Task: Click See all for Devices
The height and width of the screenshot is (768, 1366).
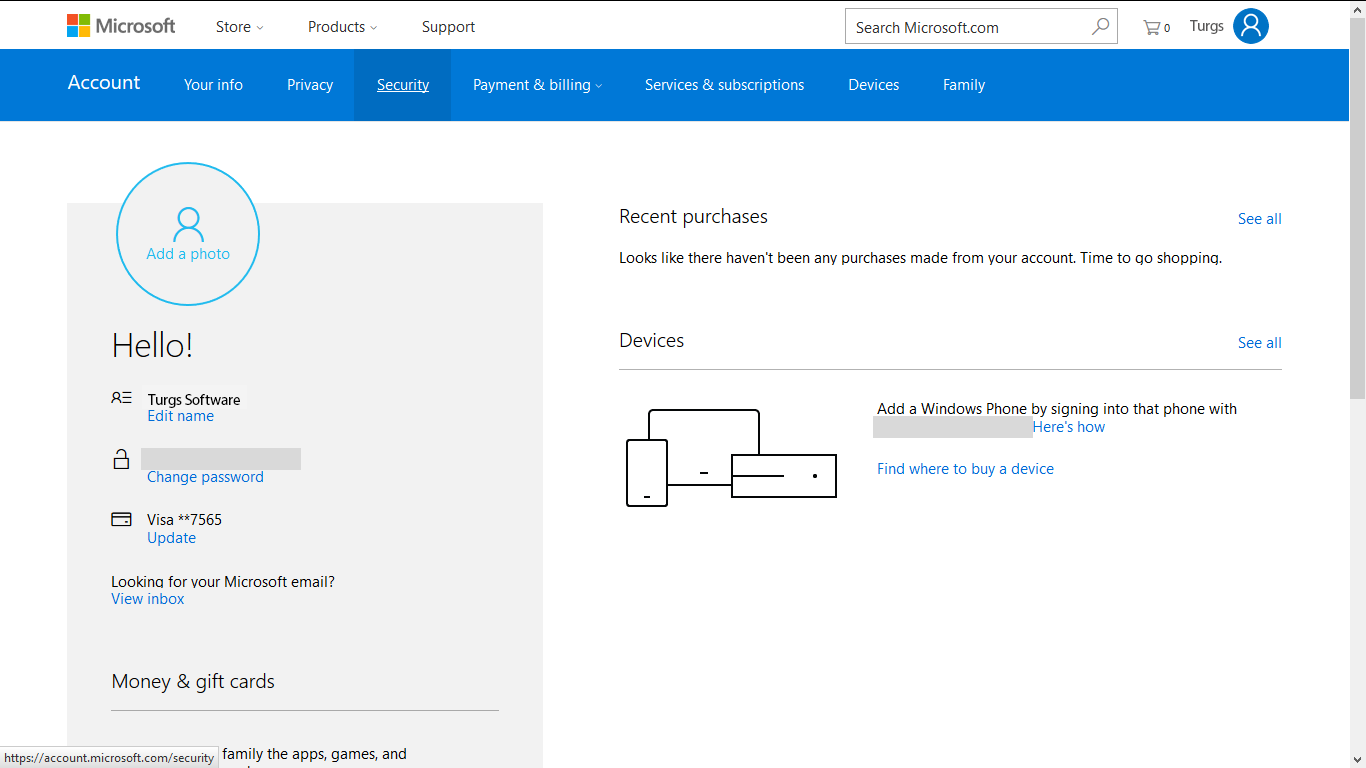Action: [1259, 343]
